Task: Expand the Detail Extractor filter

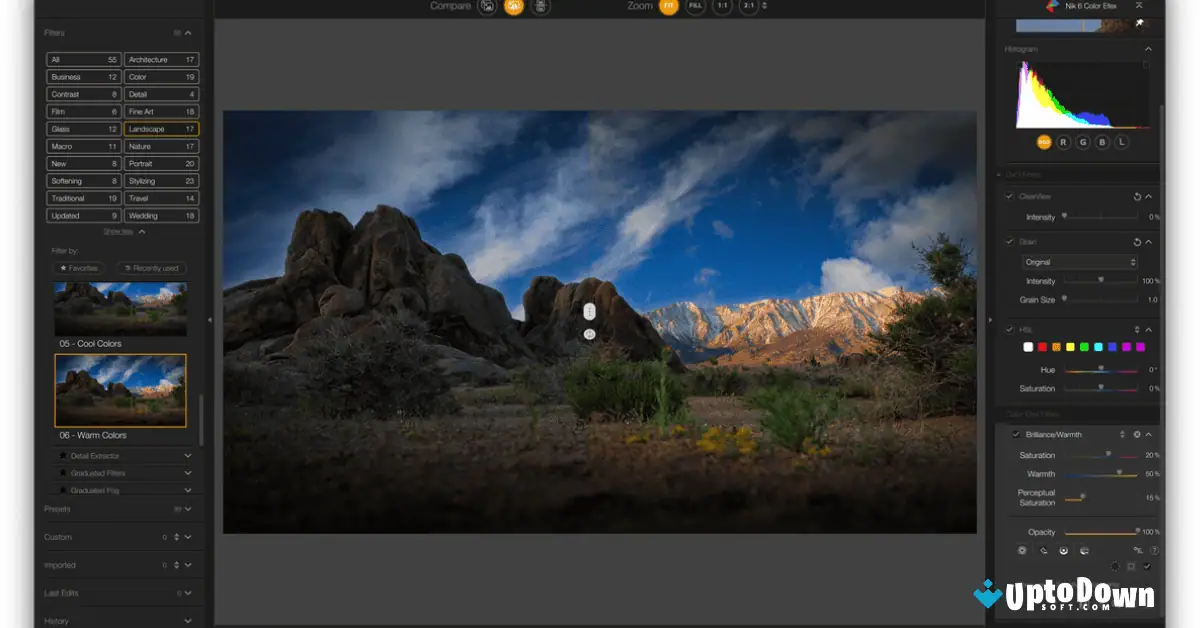Action: tap(188, 456)
